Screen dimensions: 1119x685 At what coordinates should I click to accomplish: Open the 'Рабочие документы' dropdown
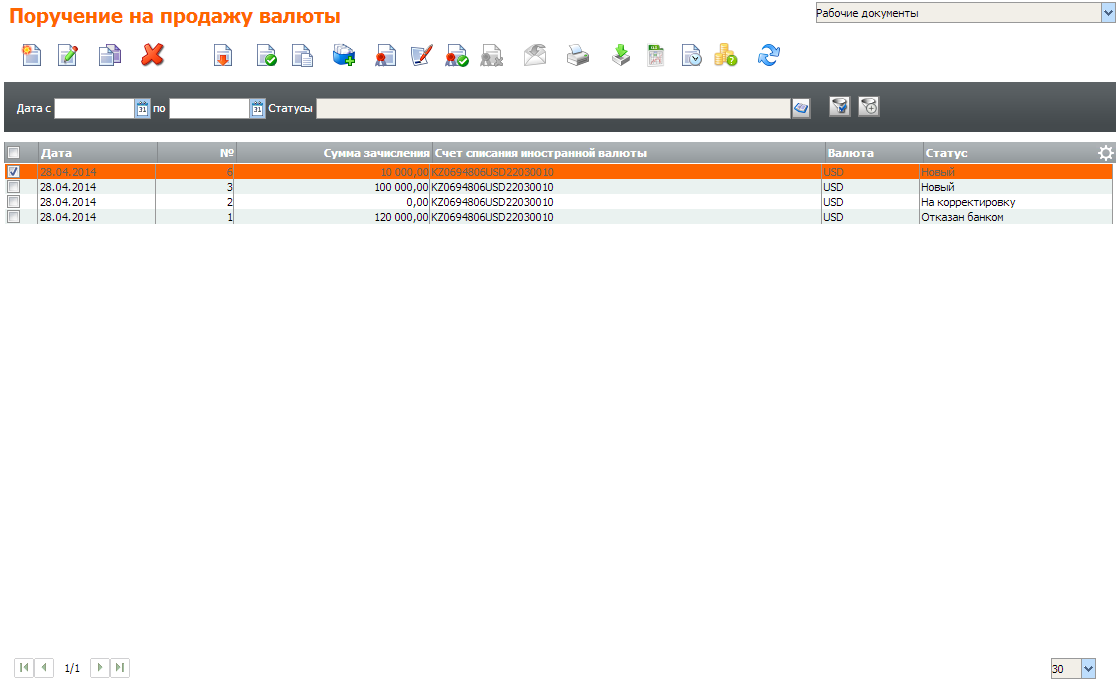[1108, 13]
